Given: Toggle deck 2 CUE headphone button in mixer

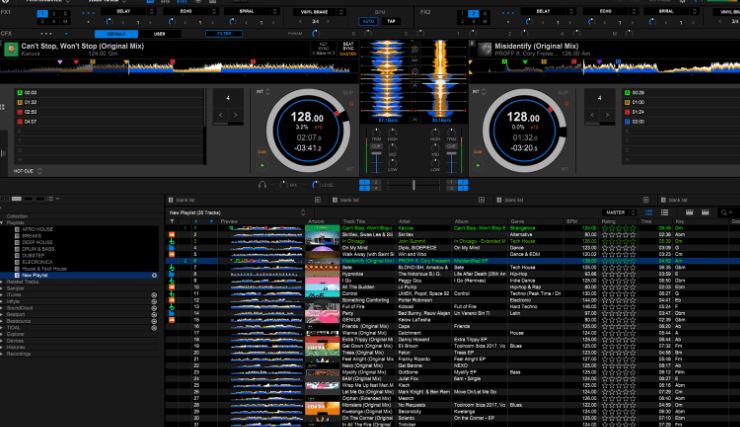Looking at the screenshot, I should tap(451, 147).
